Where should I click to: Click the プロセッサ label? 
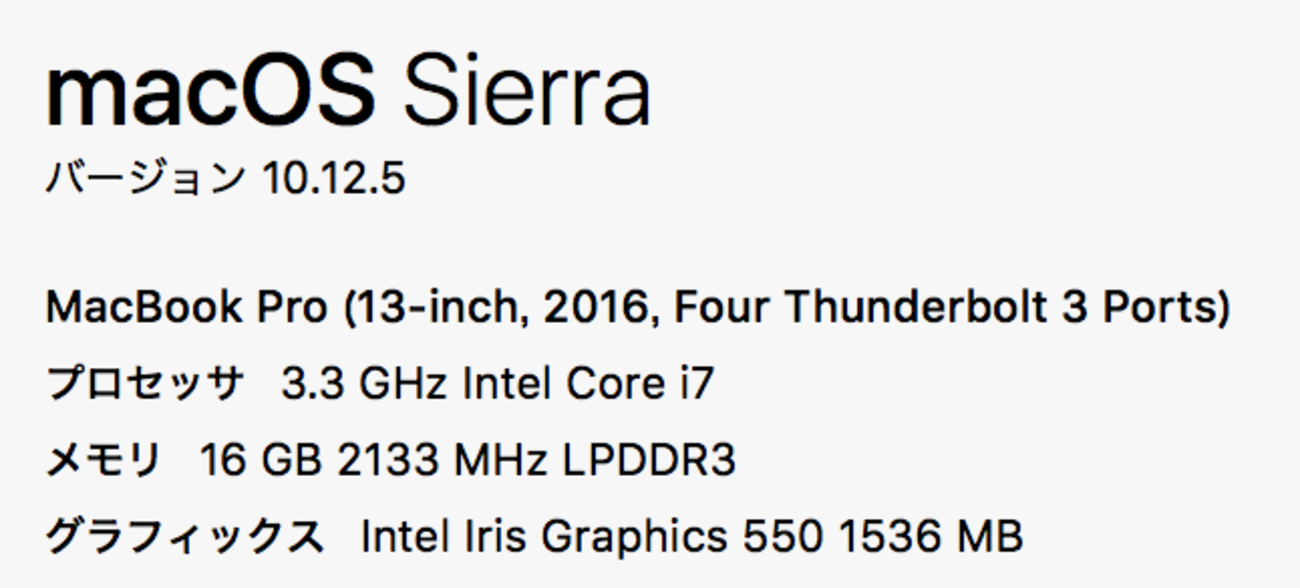click(x=145, y=385)
